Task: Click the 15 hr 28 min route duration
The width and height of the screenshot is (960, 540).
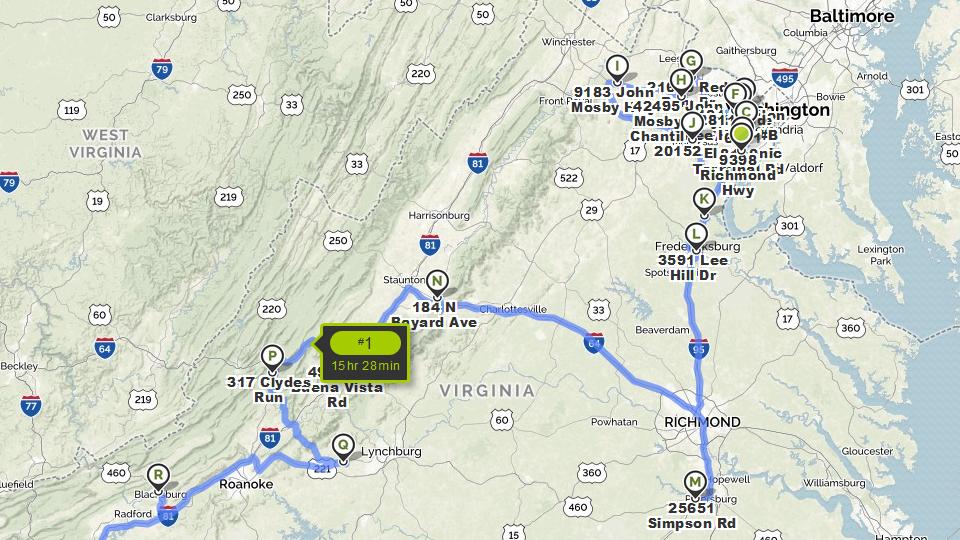Action: pos(366,366)
